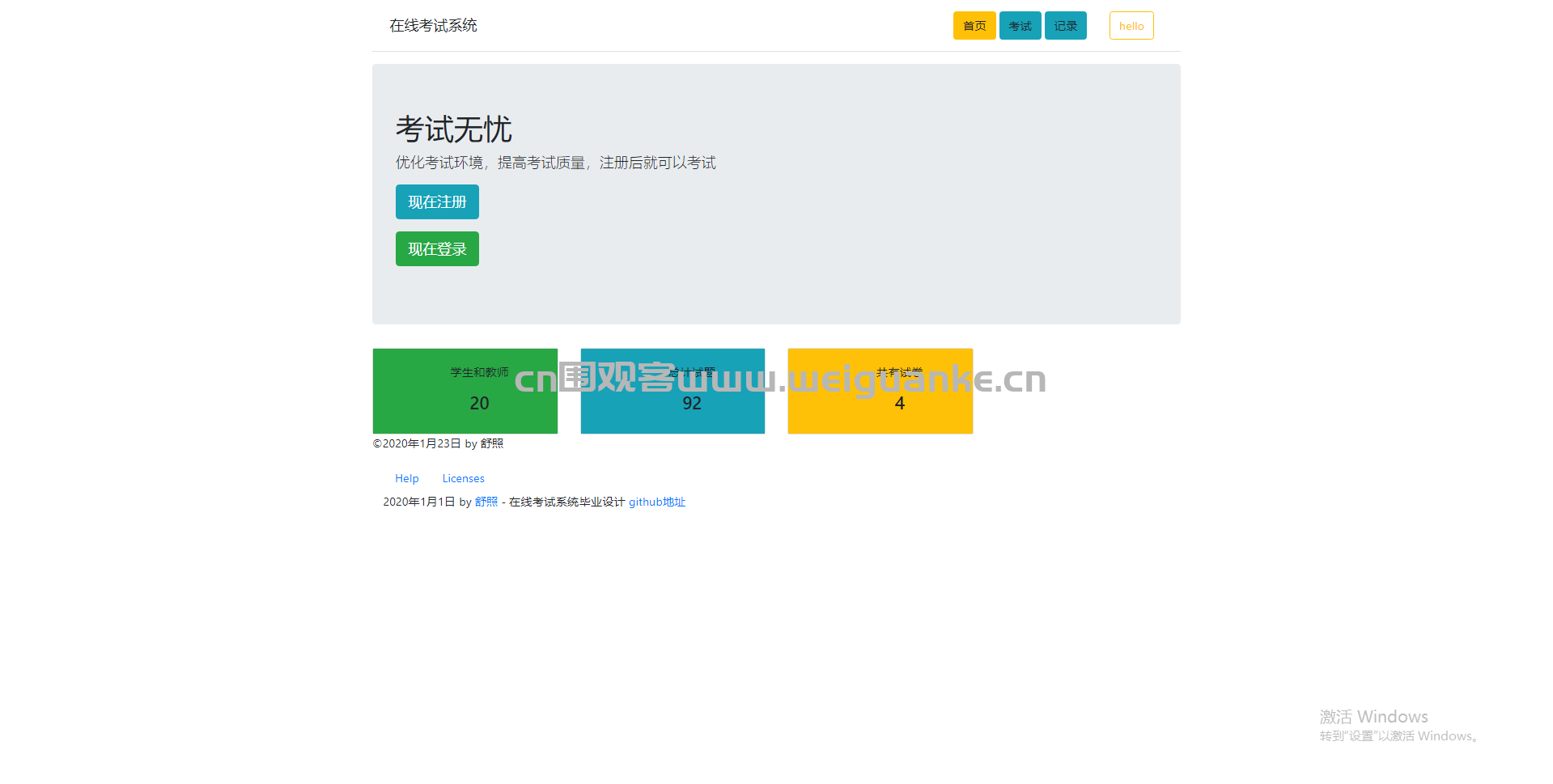The image size is (1553, 784).
Task: Click the 考试无忧 heading text
Action: [454, 129]
